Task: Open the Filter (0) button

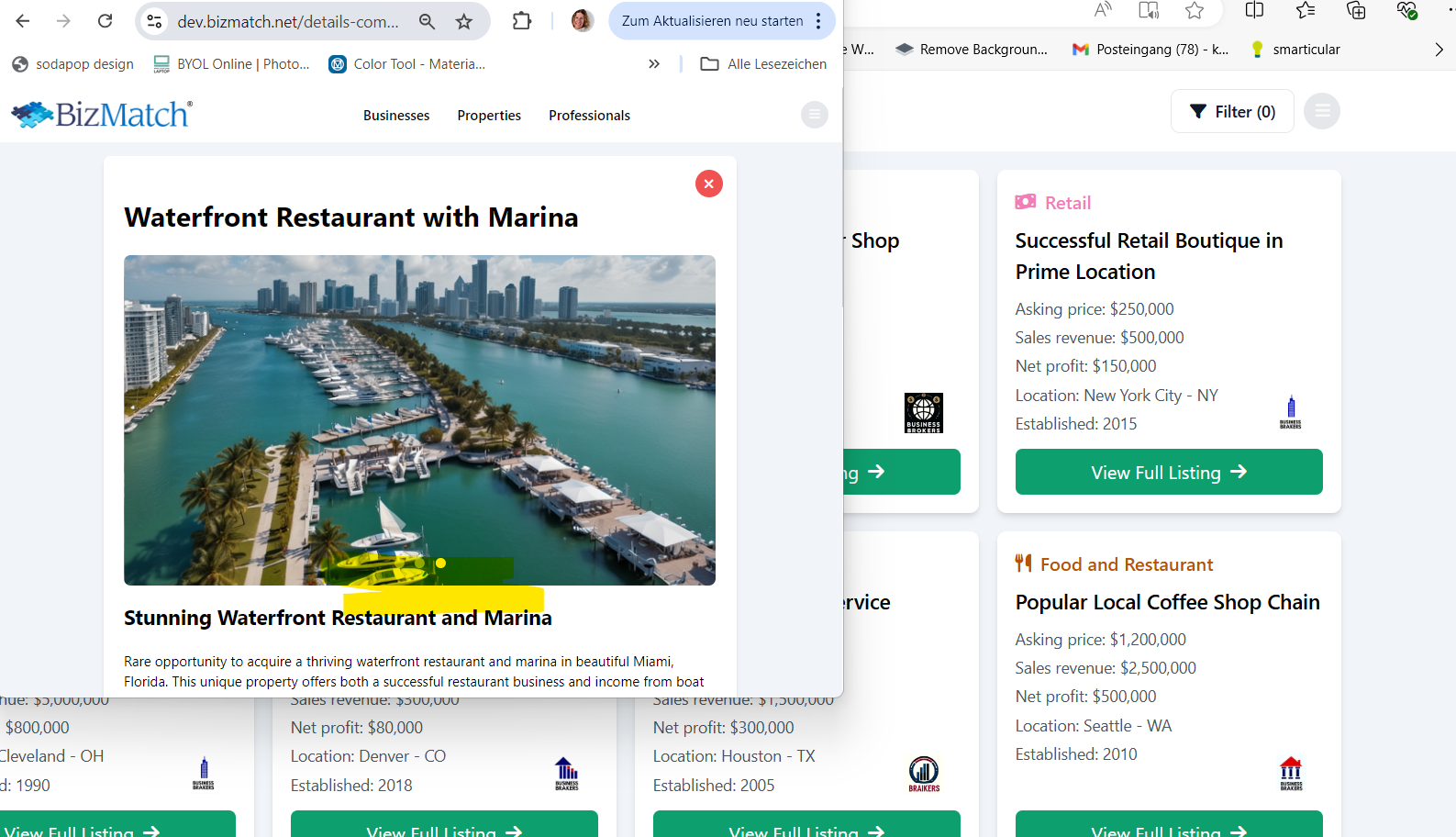Action: pos(1232,112)
